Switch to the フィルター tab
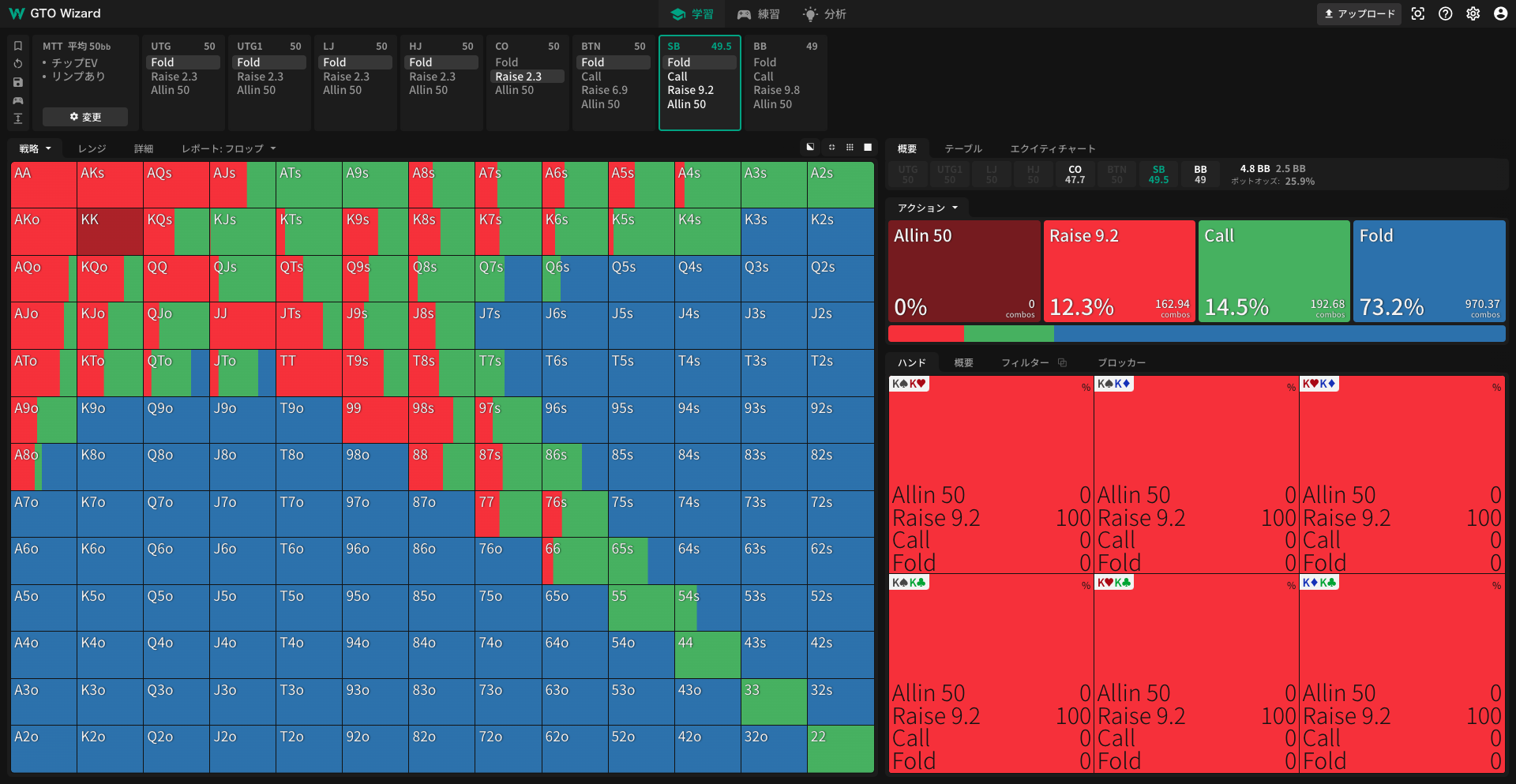Viewport: 1516px width, 784px height. tap(1025, 362)
